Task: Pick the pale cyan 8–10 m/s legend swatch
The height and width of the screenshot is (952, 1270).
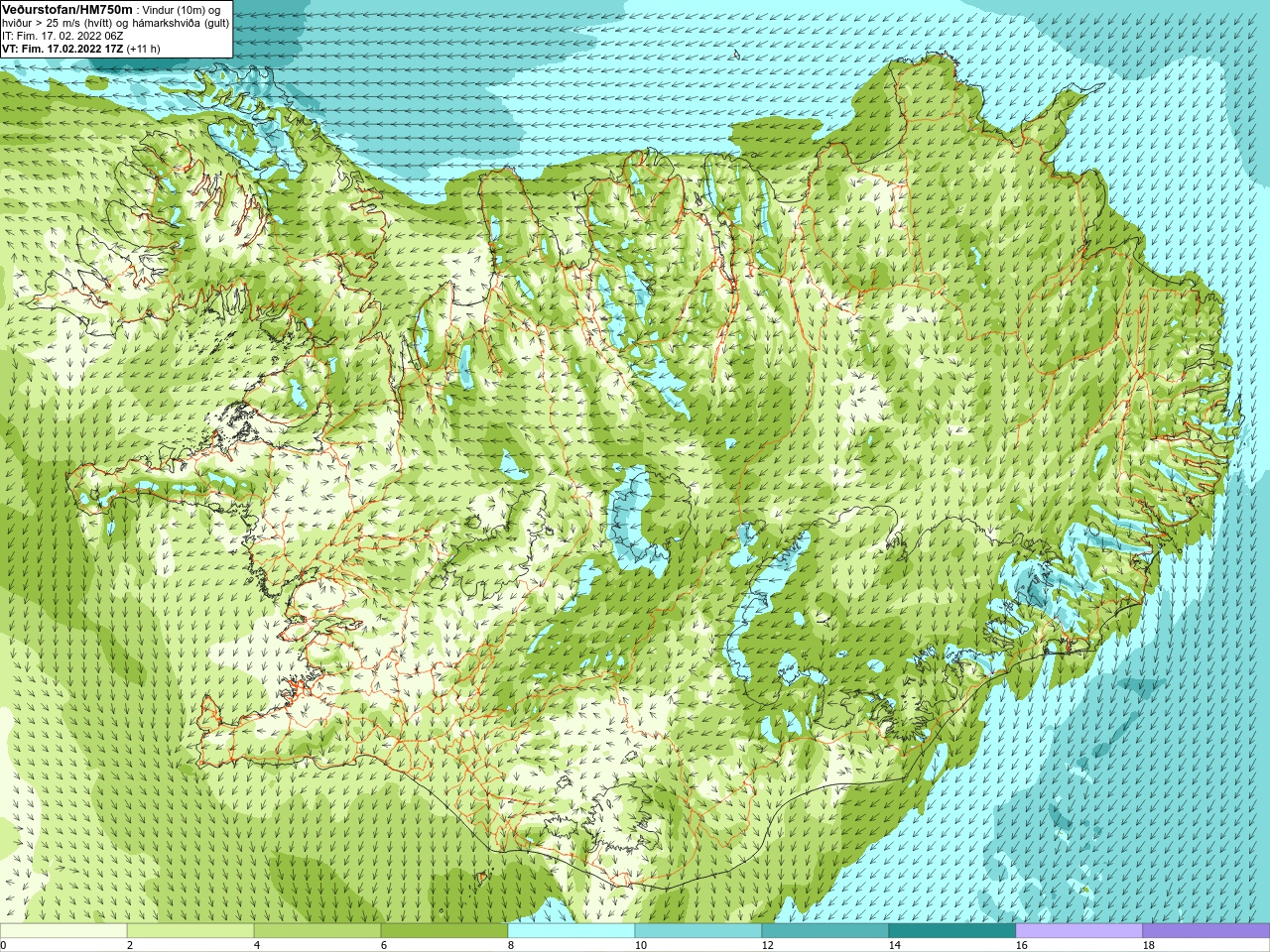Action: pyautogui.click(x=571, y=931)
